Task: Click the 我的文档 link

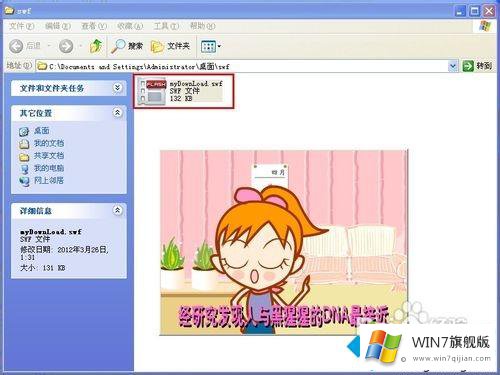Action: 49,143
